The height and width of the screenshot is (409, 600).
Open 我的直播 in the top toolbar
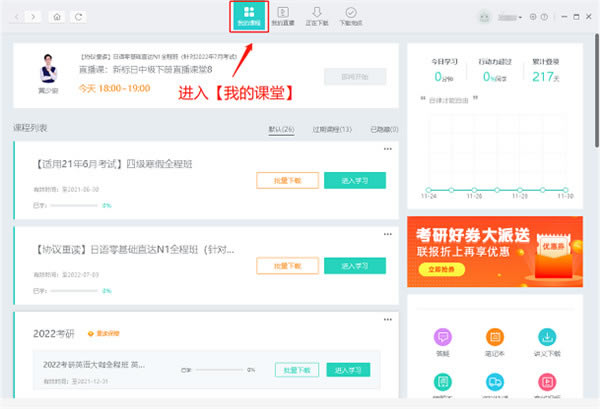[x=283, y=15]
